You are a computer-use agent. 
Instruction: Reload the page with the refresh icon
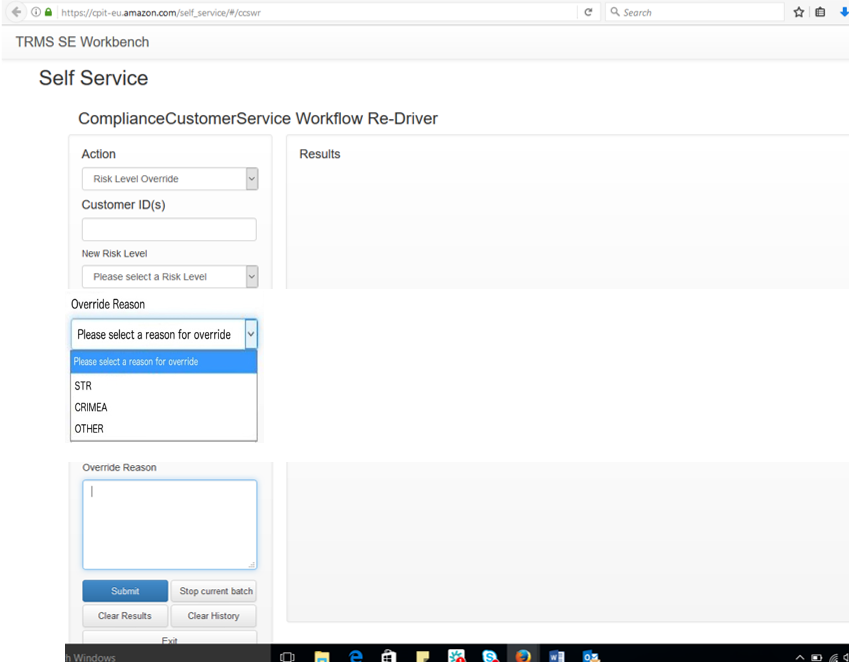coord(588,12)
